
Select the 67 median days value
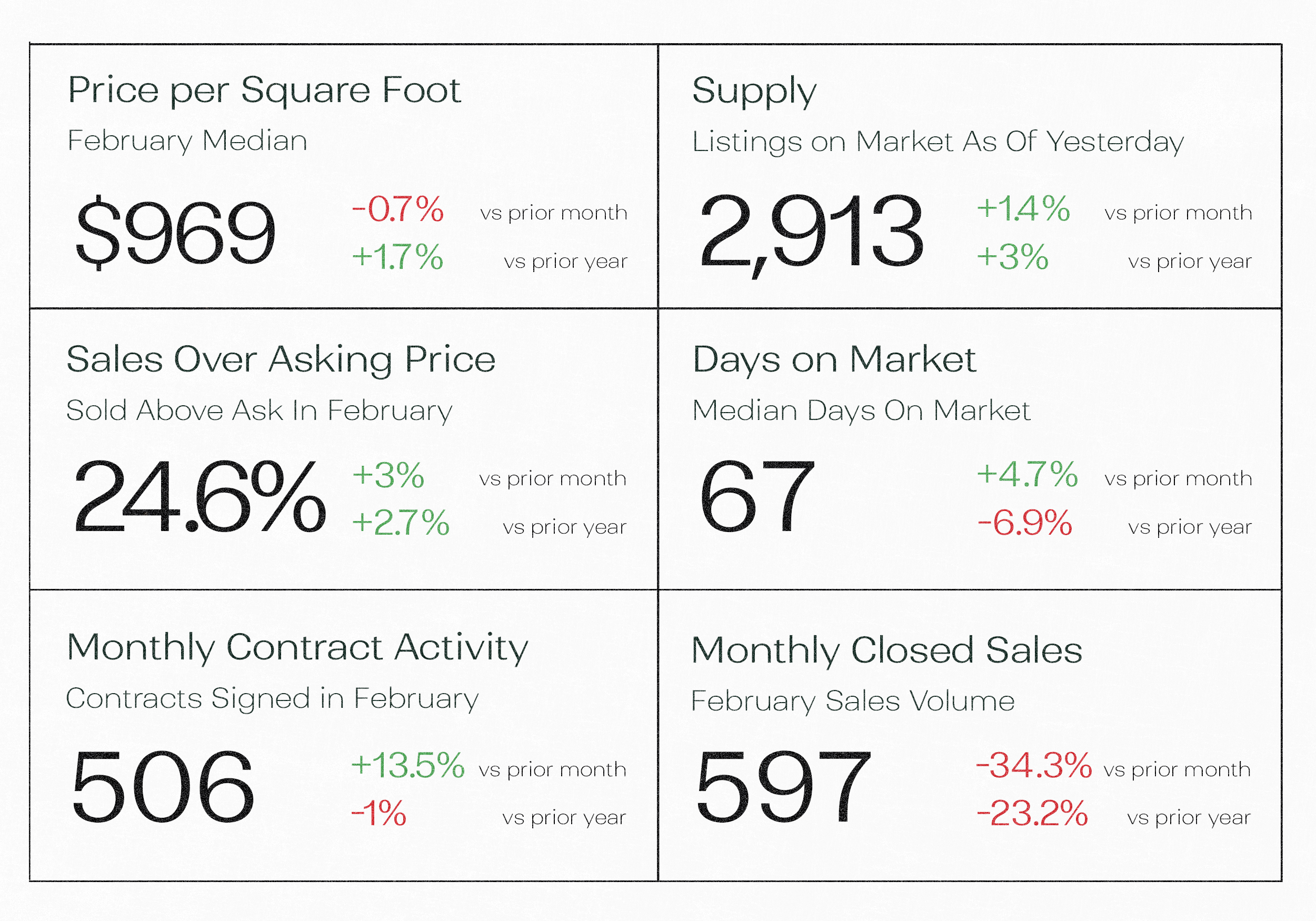coord(756,497)
